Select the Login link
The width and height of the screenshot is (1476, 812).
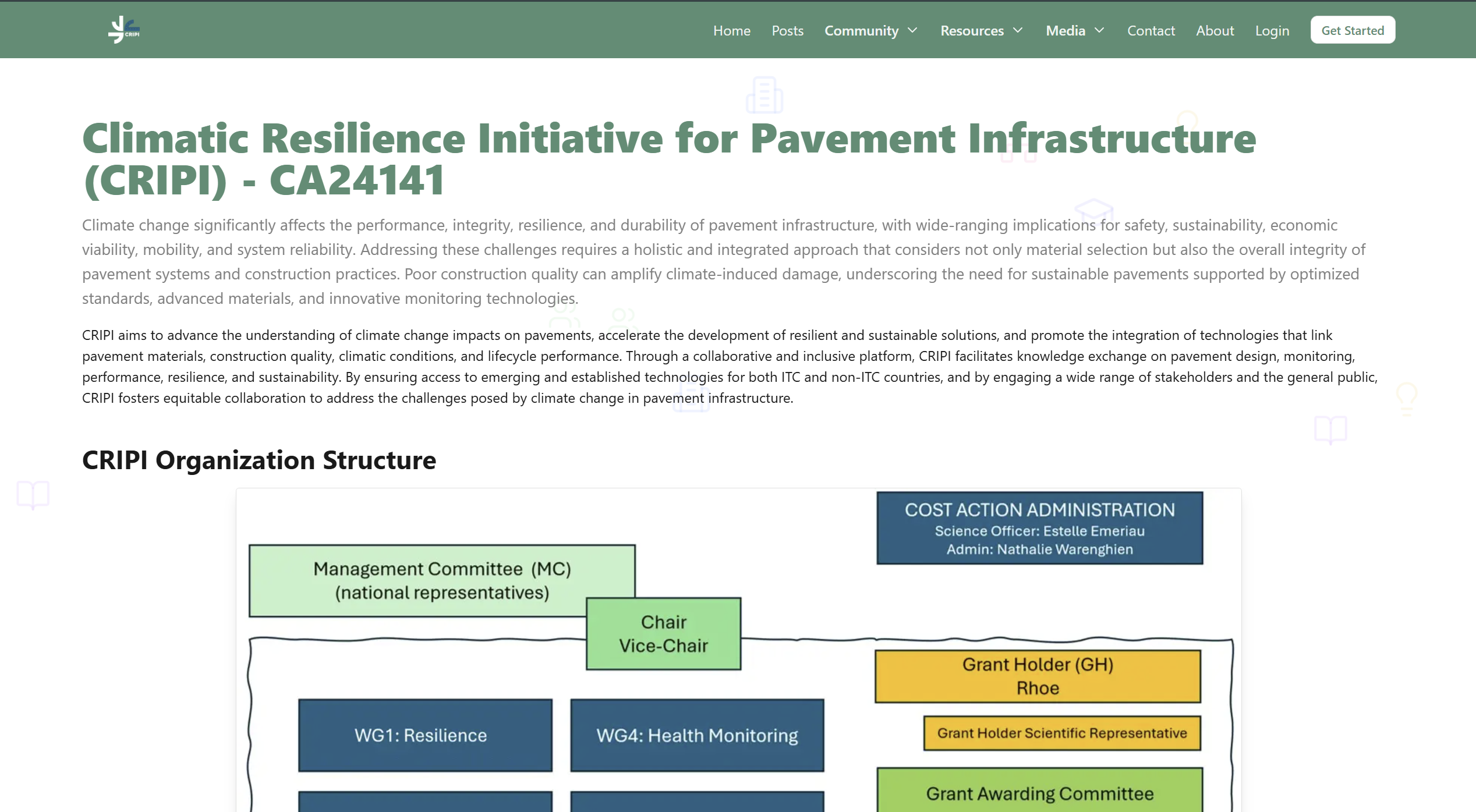[x=1272, y=31]
